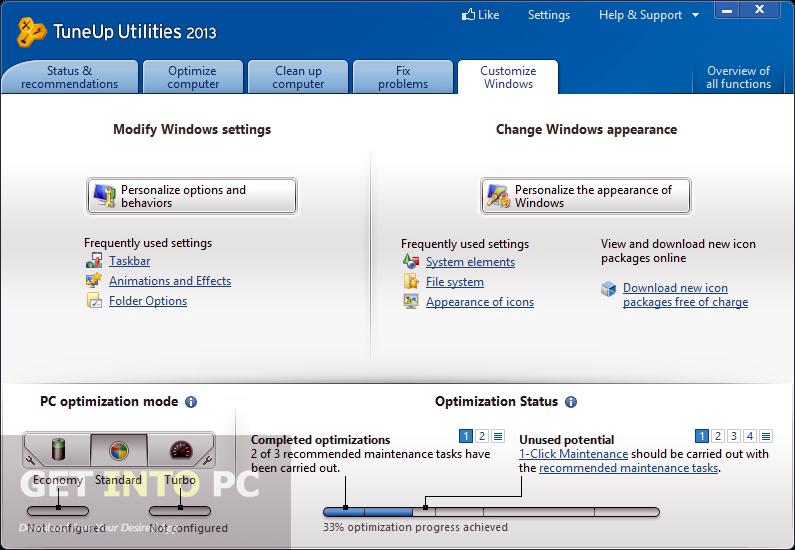
Task: Switch to Optimize computer tab
Action: (x=193, y=77)
